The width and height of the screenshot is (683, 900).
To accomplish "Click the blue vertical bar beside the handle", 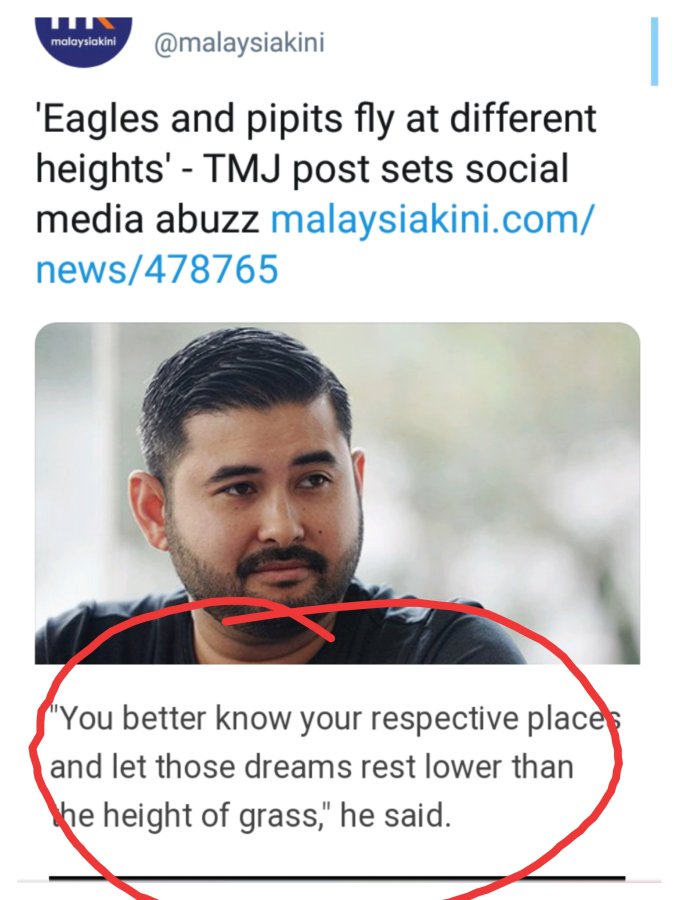I will [x=654, y=51].
